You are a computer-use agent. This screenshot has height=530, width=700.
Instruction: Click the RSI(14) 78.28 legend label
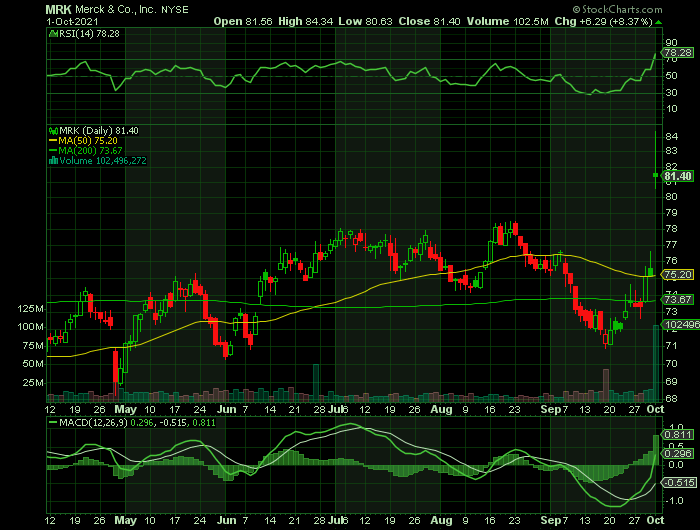tap(89, 34)
